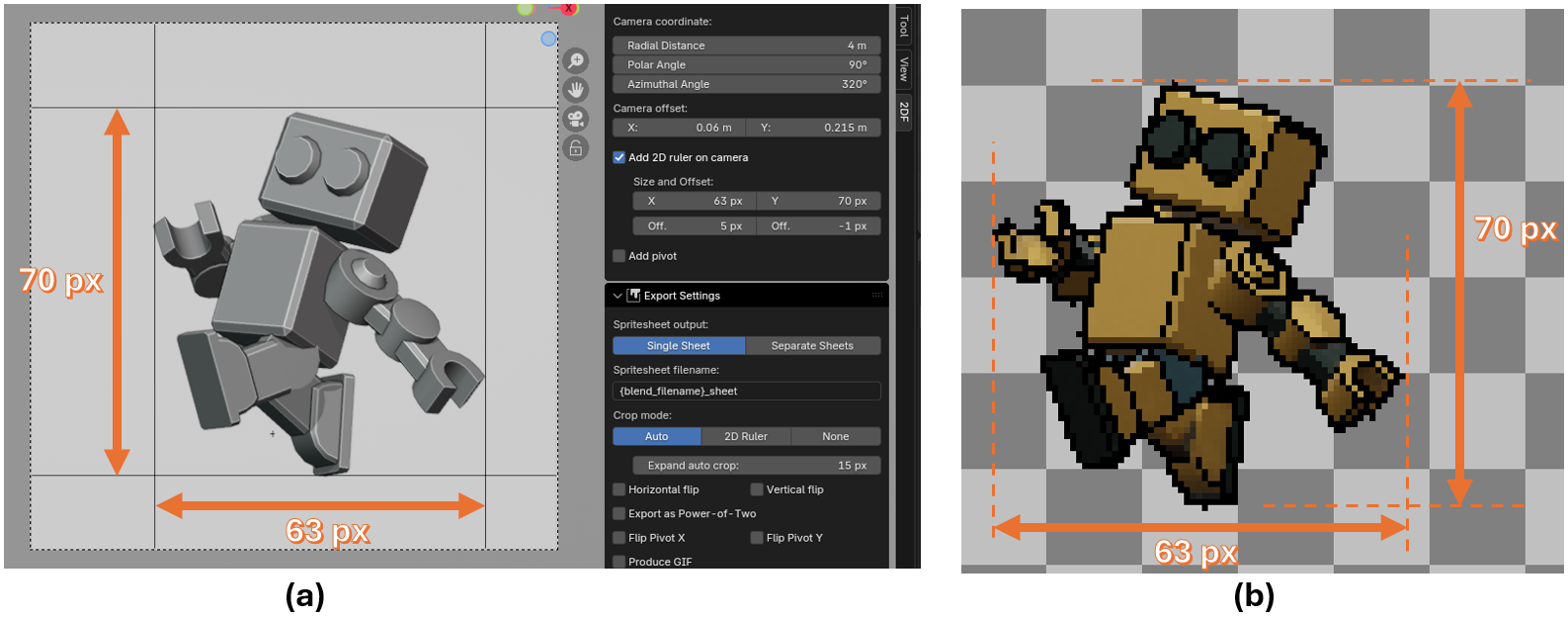1568x619 pixels.
Task: Enable the Produce GIF checkbox
Action: tap(619, 562)
